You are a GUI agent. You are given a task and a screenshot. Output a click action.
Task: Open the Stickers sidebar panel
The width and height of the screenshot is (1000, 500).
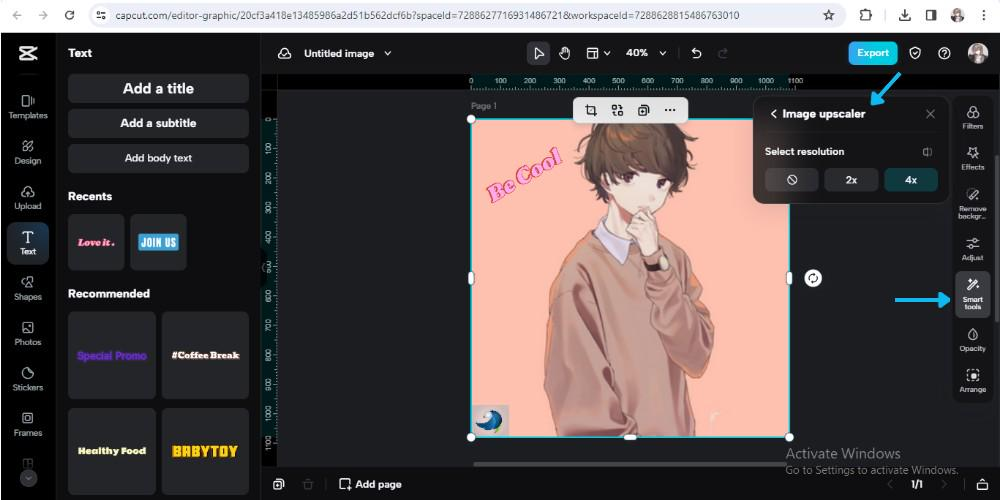[x=27, y=379]
